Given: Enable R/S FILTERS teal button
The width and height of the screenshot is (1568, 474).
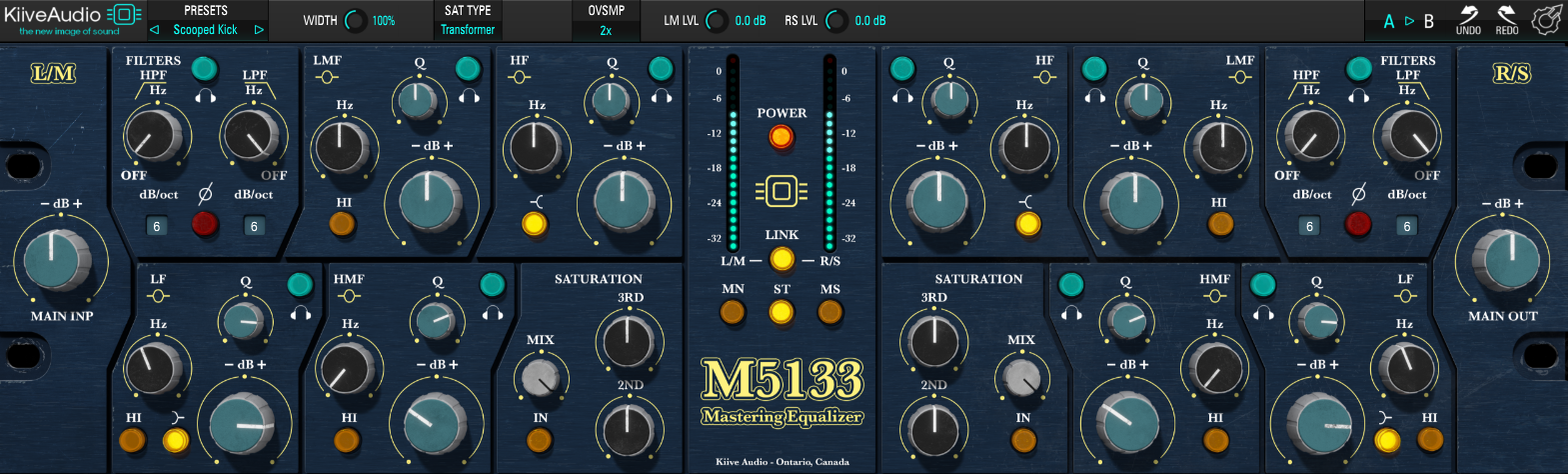Looking at the screenshot, I should pos(1358,68).
